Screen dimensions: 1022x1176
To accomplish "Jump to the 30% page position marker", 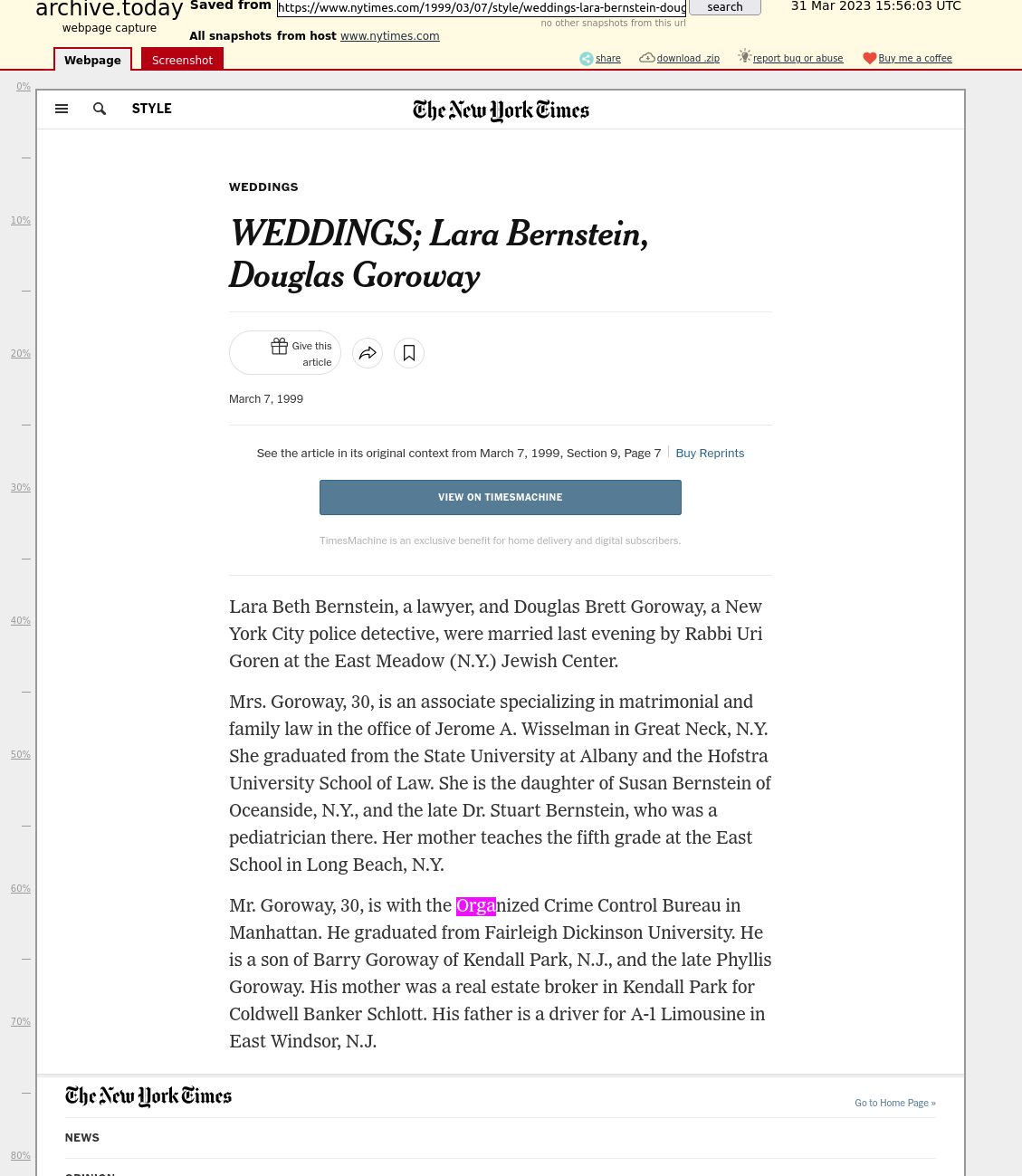I will point(21,488).
